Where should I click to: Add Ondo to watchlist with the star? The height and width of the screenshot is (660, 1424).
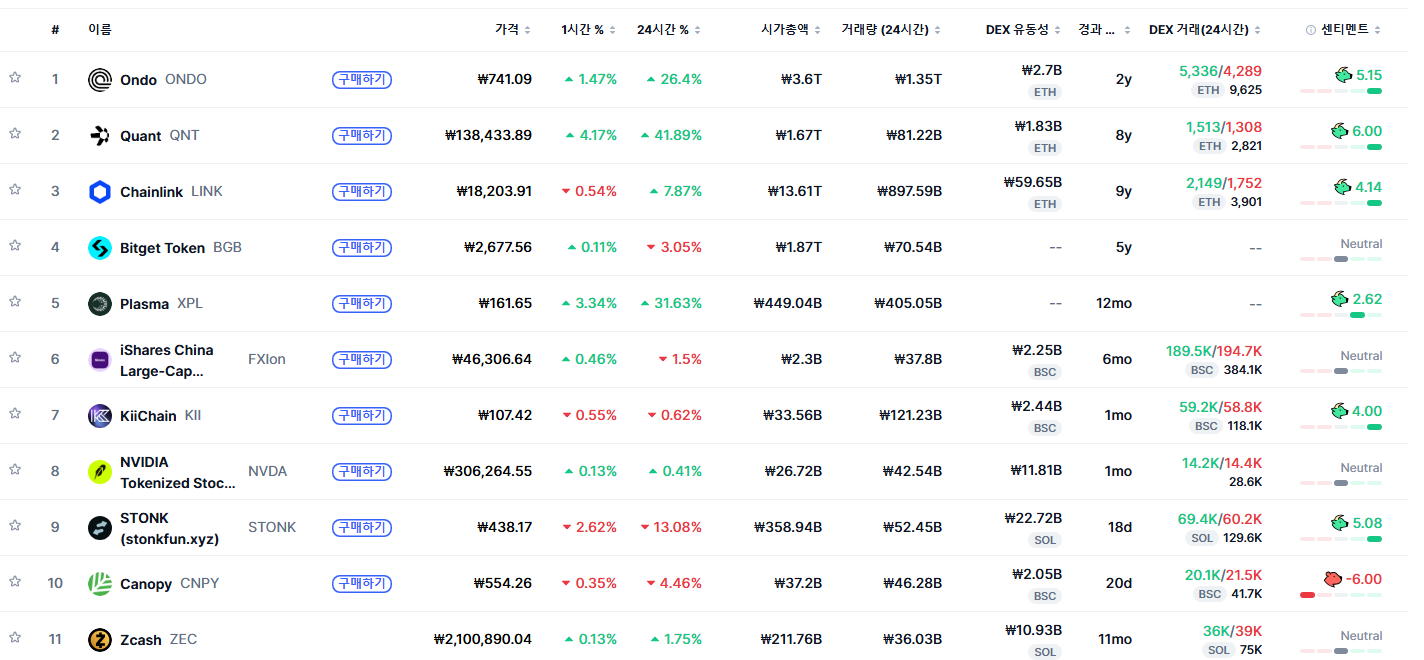tap(15, 77)
